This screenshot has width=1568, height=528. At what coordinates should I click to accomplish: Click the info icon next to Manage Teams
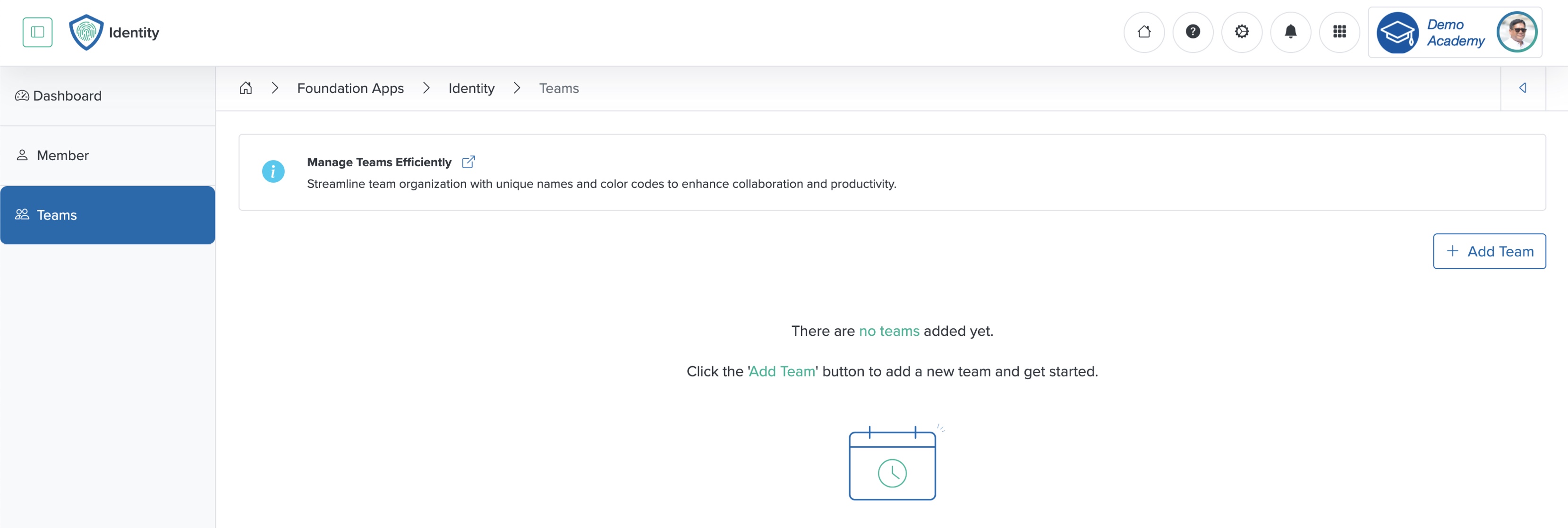pyautogui.click(x=273, y=172)
